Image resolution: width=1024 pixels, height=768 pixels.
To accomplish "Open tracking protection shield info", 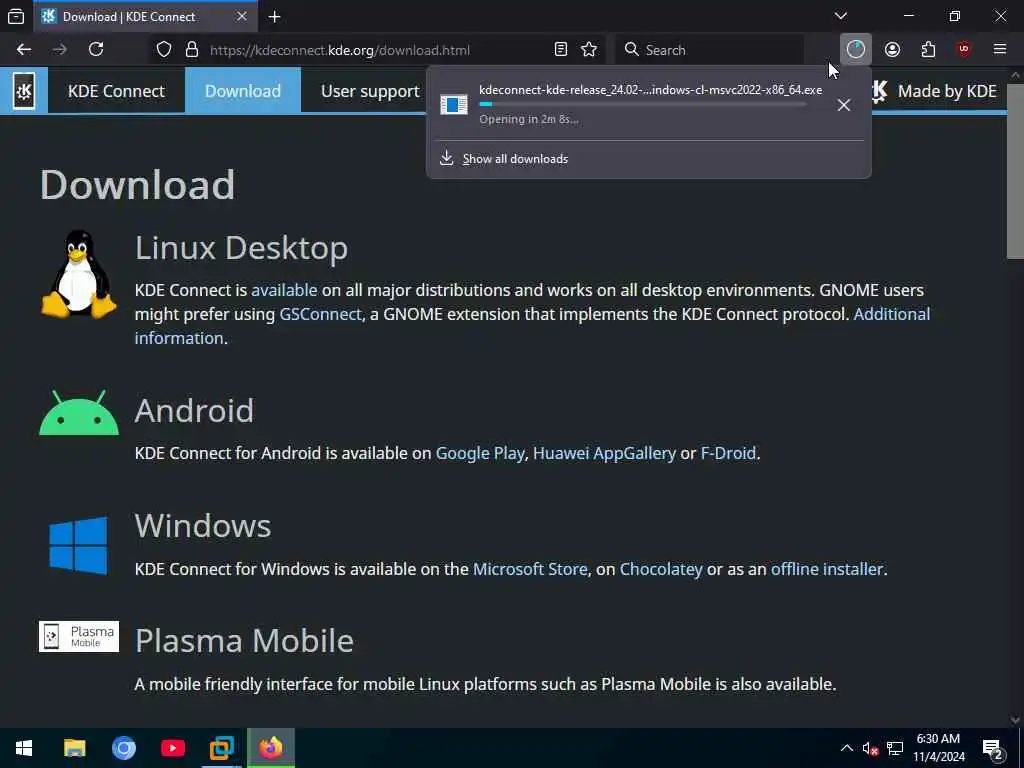I will pos(164,50).
